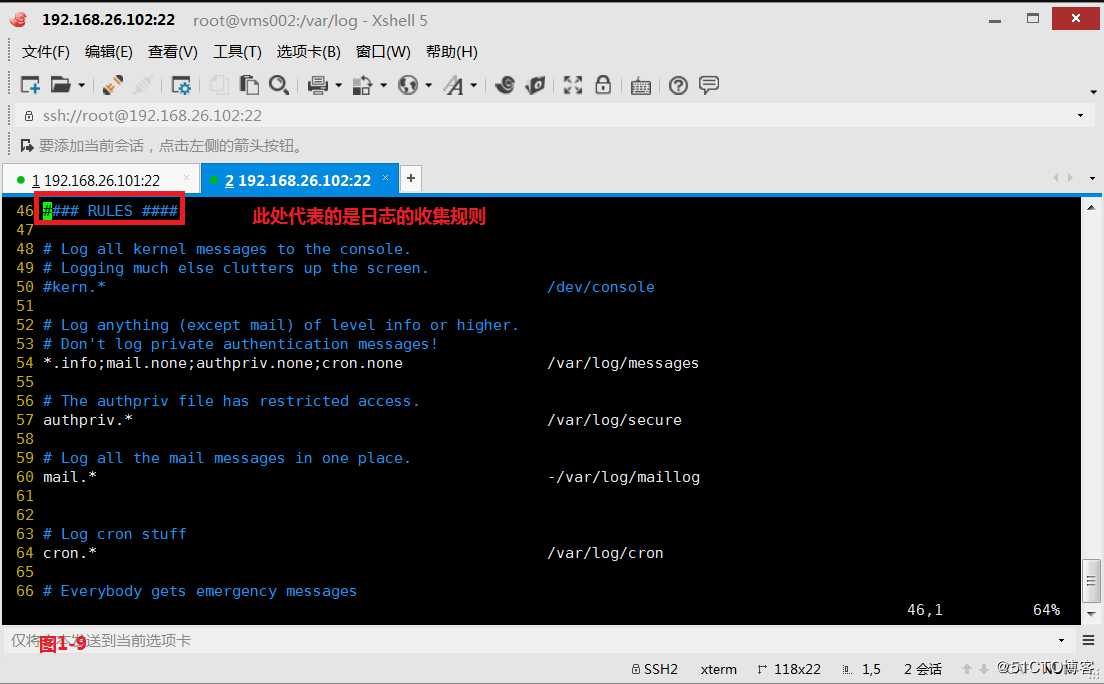The height and width of the screenshot is (684, 1104).
Task: Expand the tab list arrow beside the tabs
Action: pyautogui.click(x=1092, y=179)
